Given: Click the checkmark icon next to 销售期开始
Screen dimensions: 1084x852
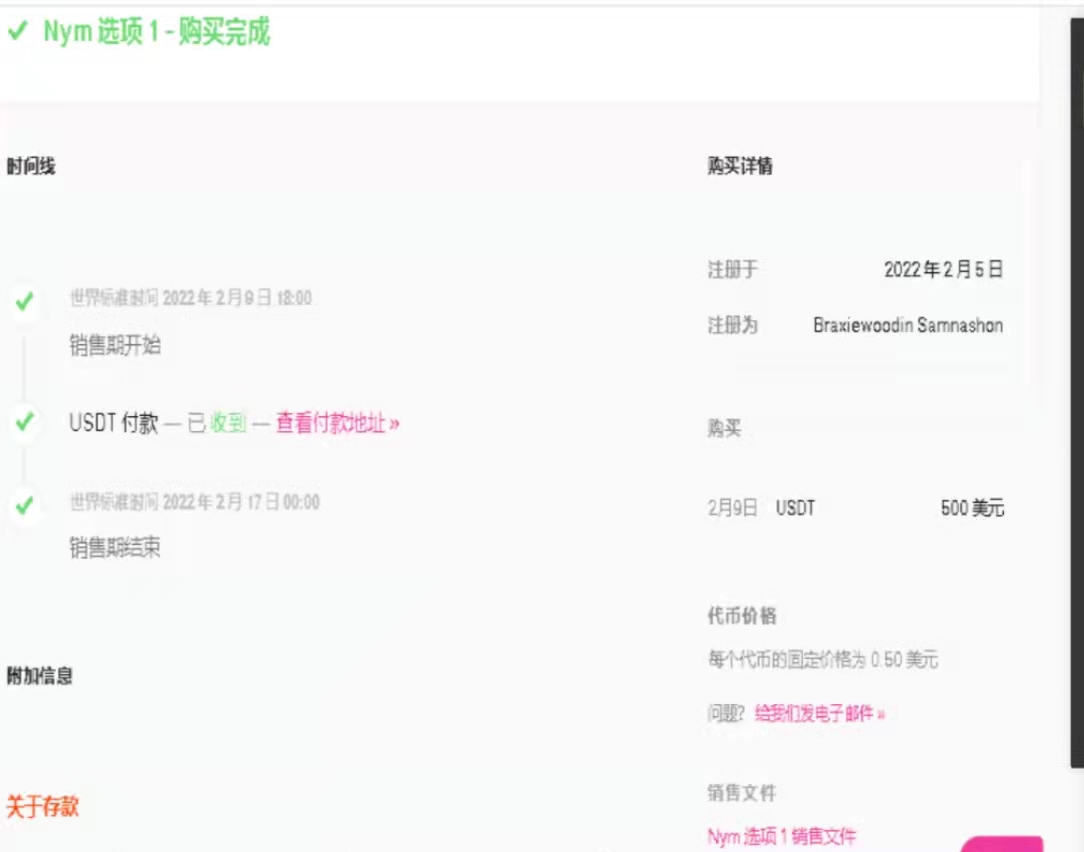Looking at the screenshot, I should tap(24, 302).
